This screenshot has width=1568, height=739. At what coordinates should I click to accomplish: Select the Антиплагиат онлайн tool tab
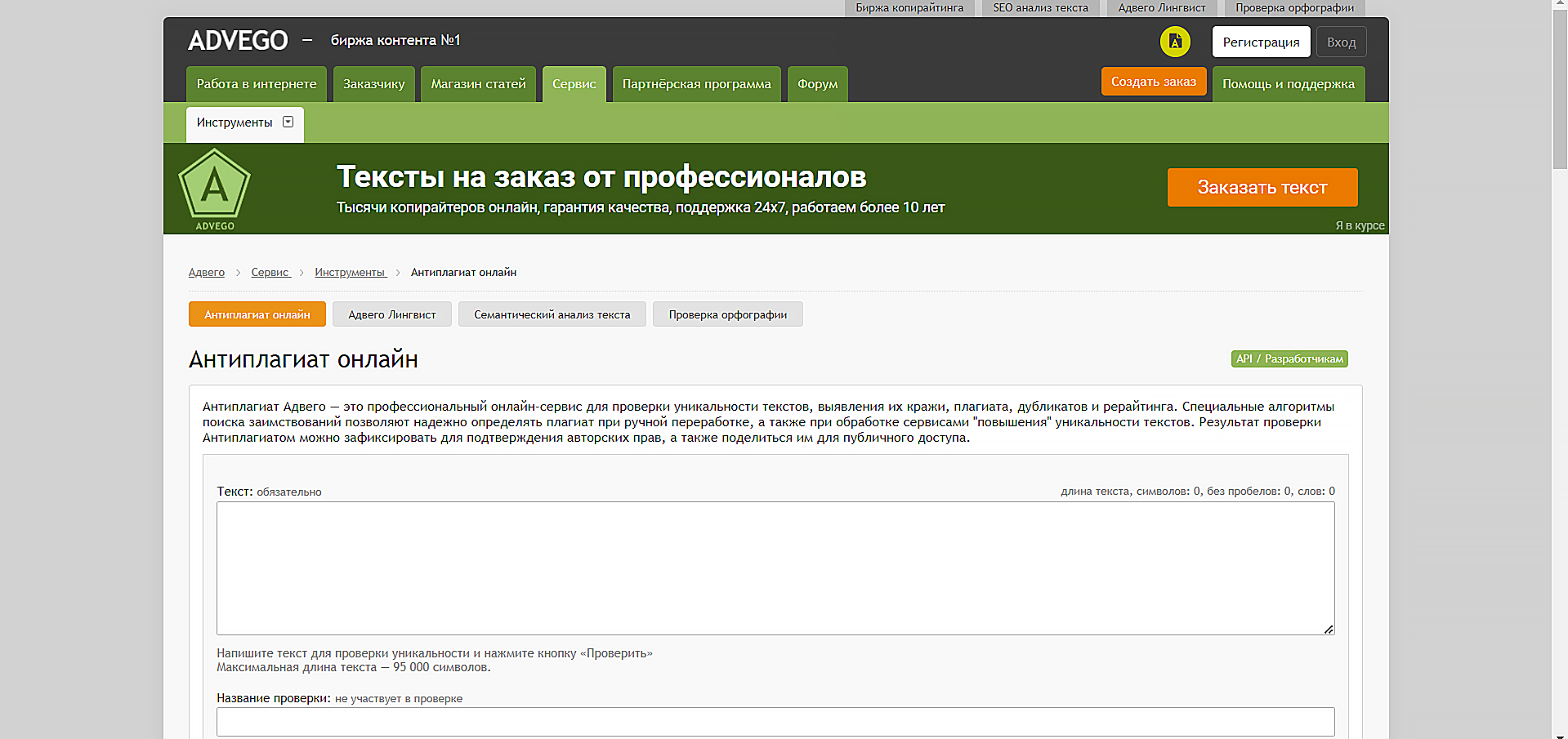(x=257, y=314)
